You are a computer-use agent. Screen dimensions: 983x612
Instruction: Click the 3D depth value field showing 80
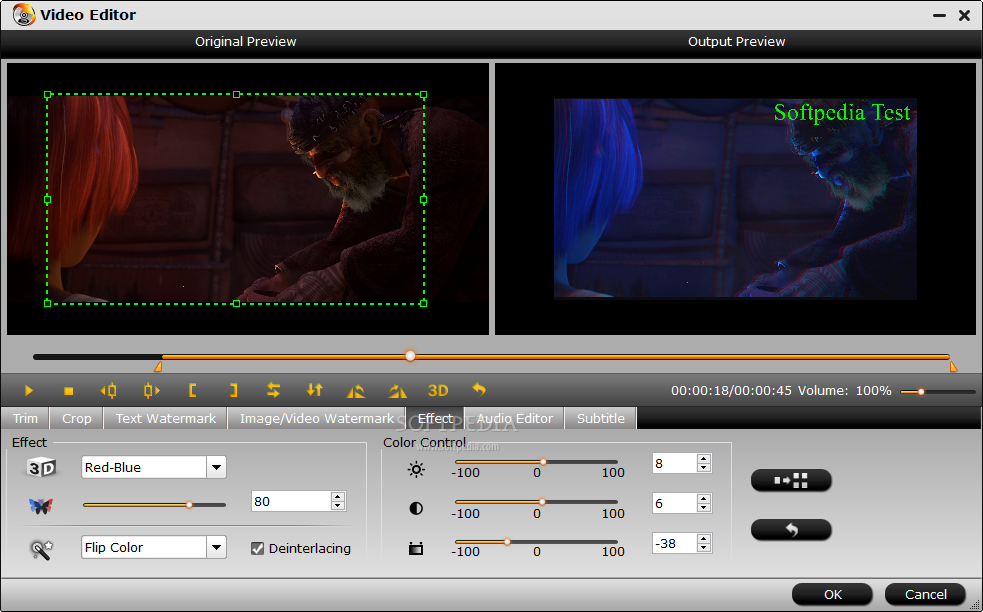(x=291, y=501)
